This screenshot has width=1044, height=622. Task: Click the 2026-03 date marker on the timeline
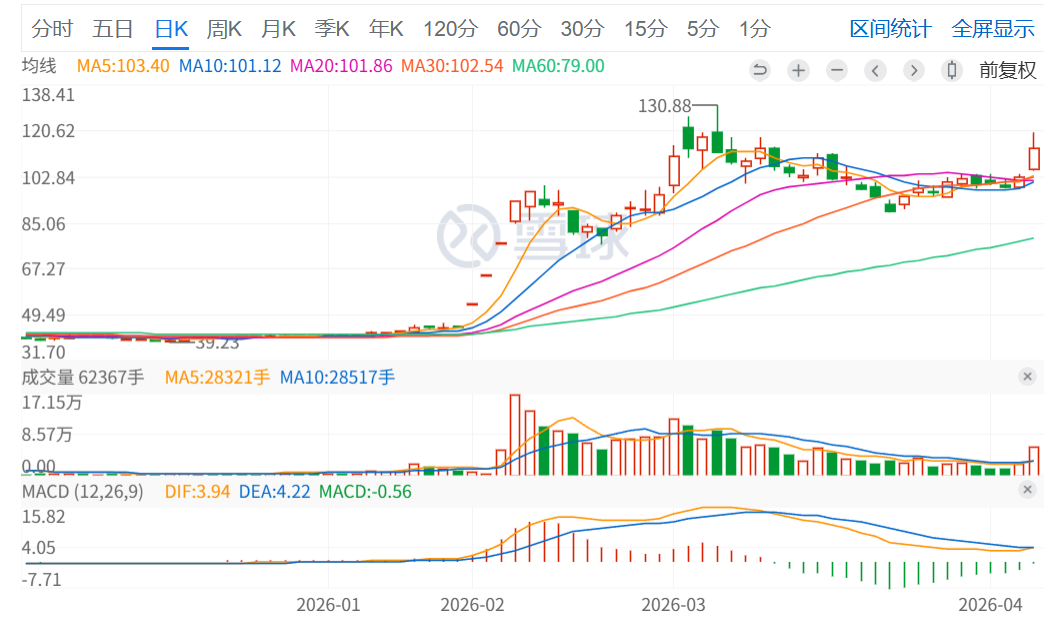coord(673,605)
